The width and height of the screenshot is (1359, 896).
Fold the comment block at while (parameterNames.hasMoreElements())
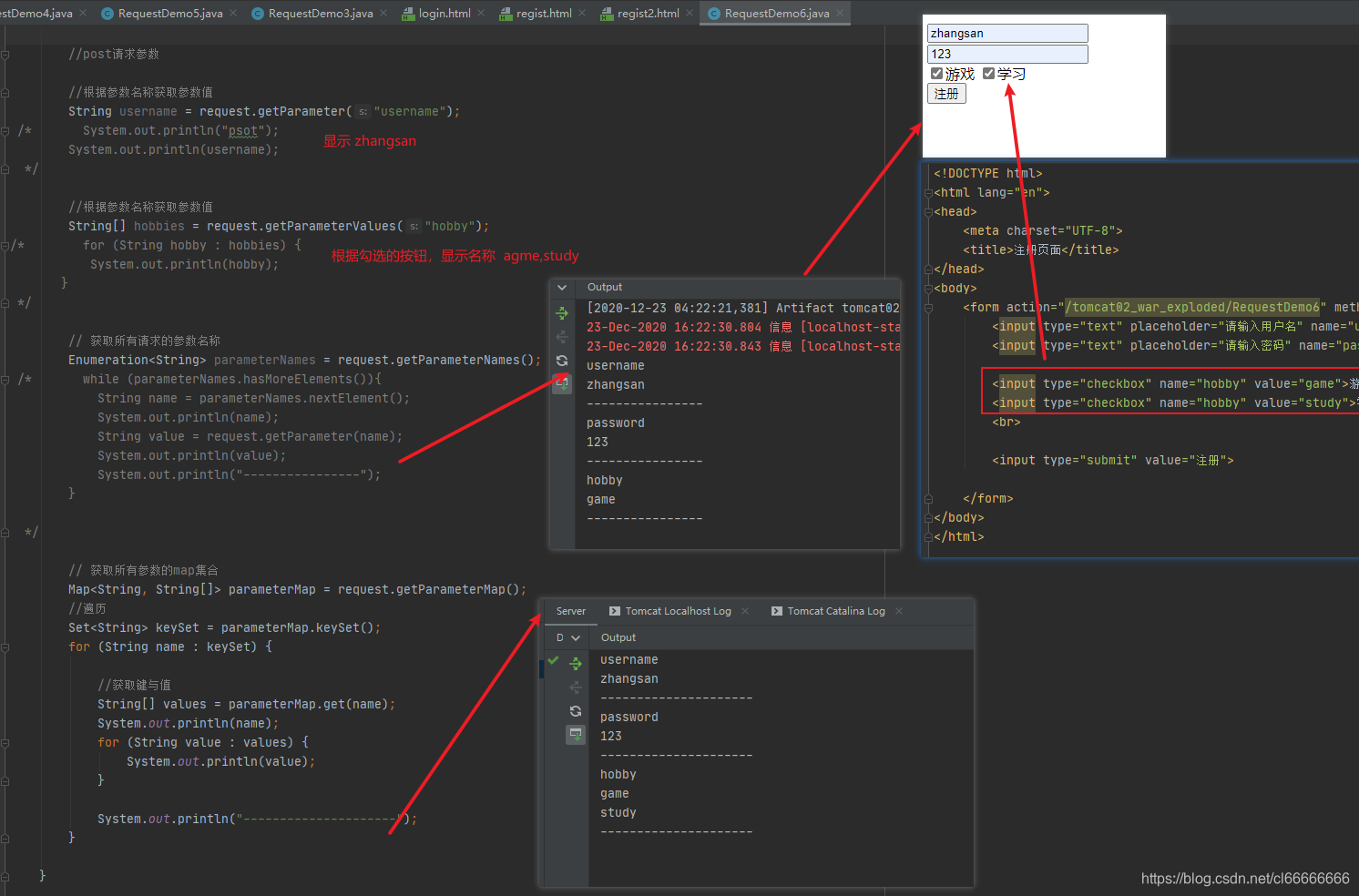point(5,379)
